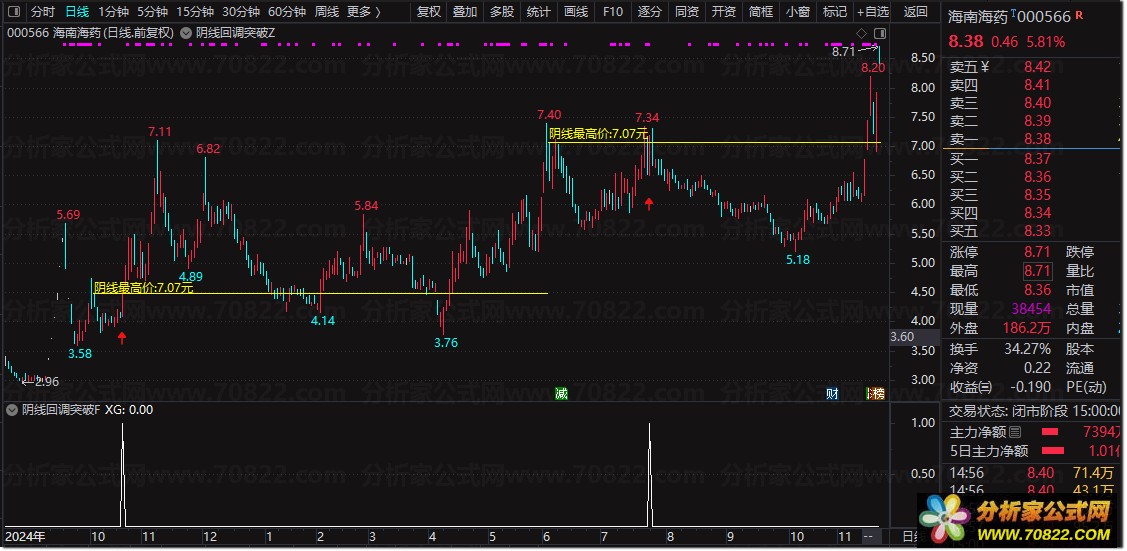Toggle the left sidebar panel icon
This screenshot has width=1127, height=551.
point(16,11)
